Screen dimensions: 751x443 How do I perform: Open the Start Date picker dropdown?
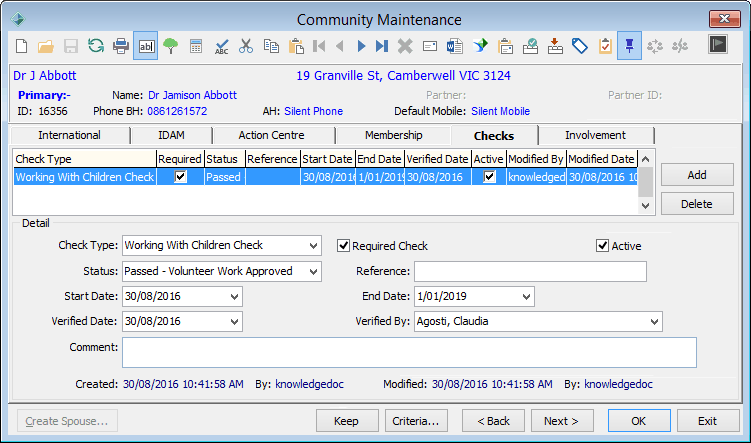click(234, 296)
